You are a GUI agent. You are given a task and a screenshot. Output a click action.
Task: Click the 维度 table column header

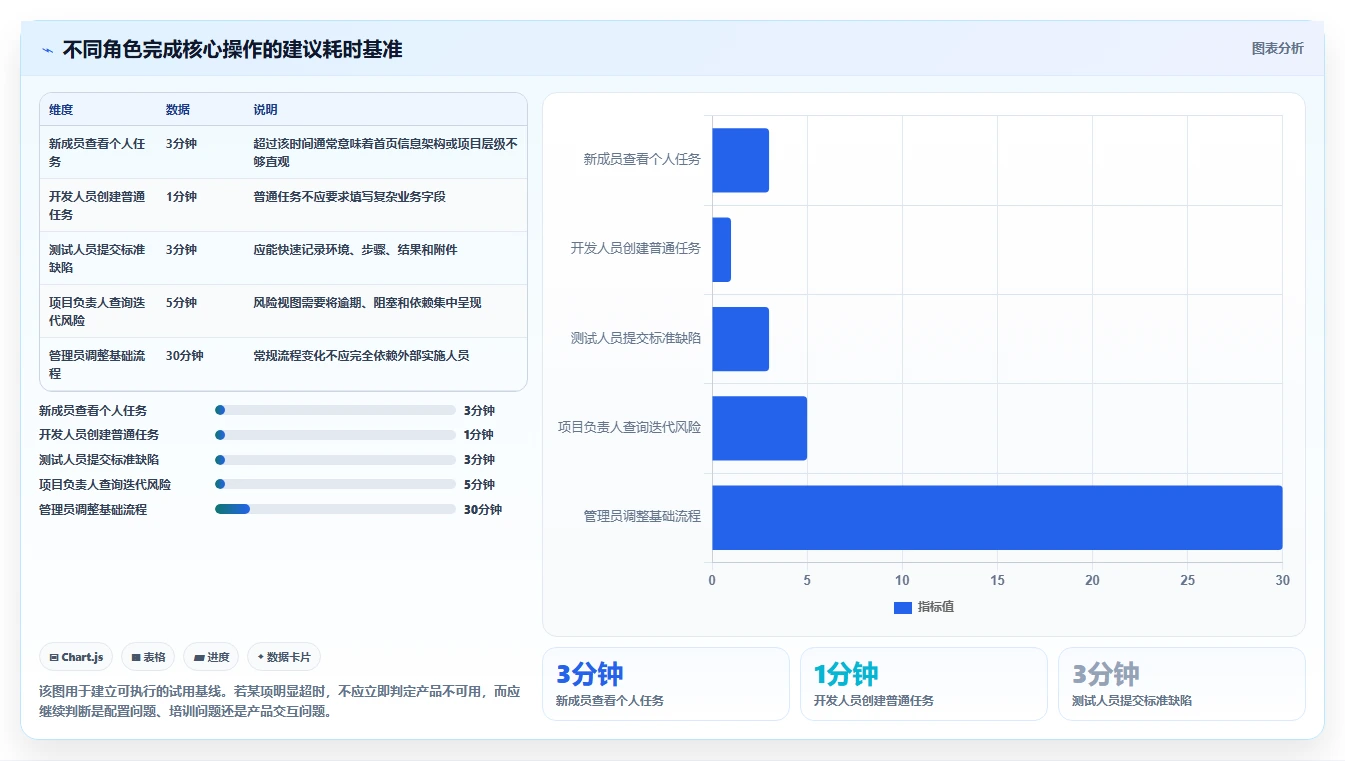pyautogui.click(x=61, y=110)
